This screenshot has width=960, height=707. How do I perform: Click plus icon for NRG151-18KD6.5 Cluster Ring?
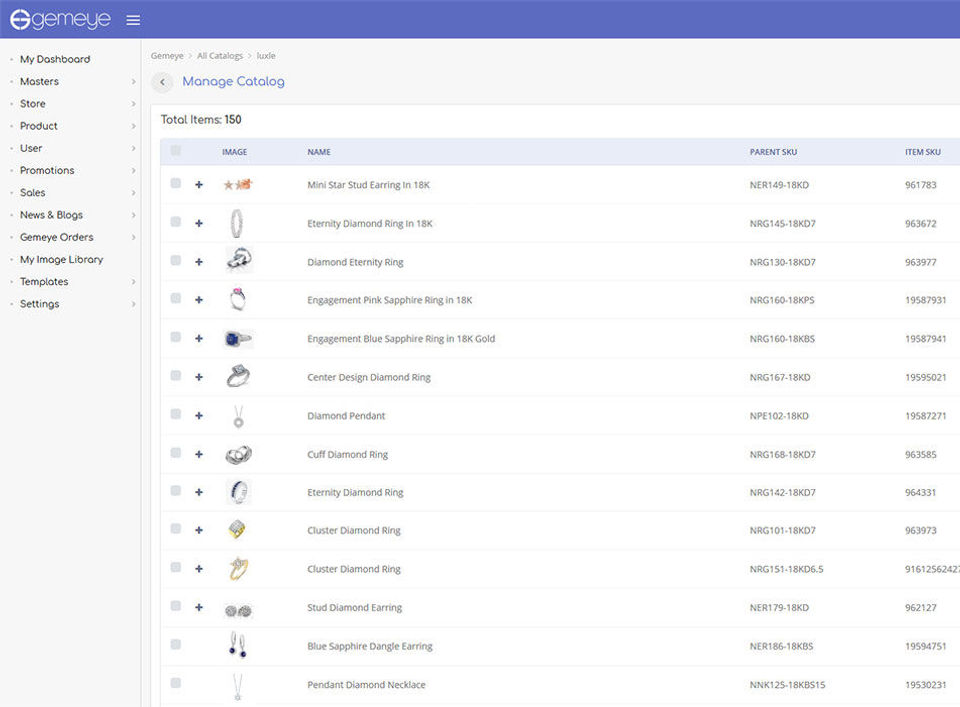point(199,569)
